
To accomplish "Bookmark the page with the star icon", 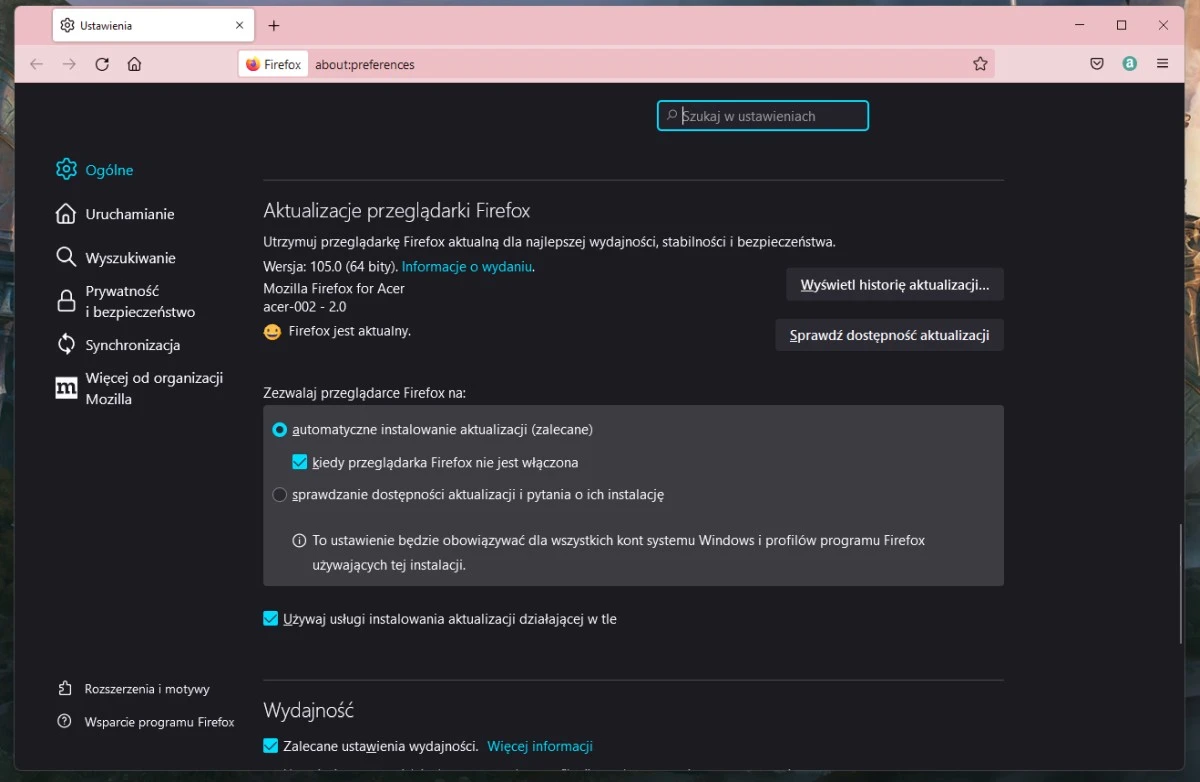I will coord(980,63).
